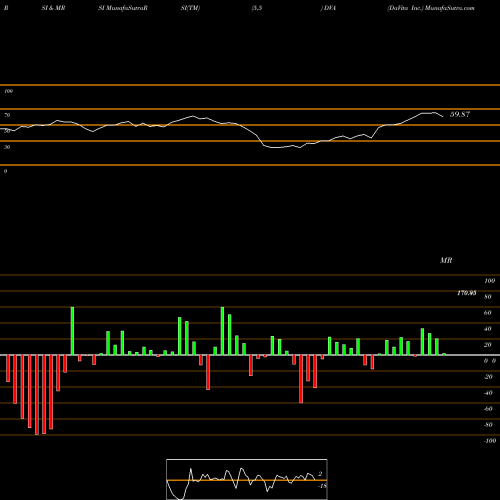Click the RSI axis label 30
This screenshot has height=500, width=500.
[7, 147]
